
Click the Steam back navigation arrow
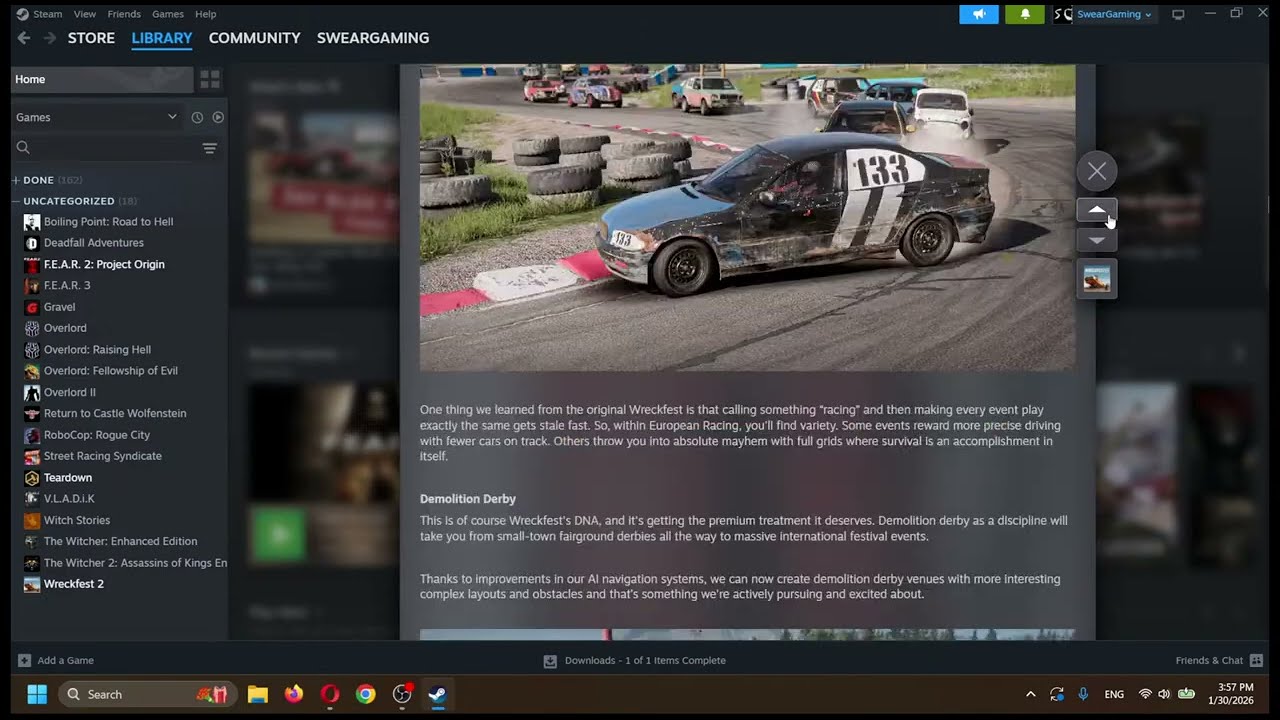24,38
